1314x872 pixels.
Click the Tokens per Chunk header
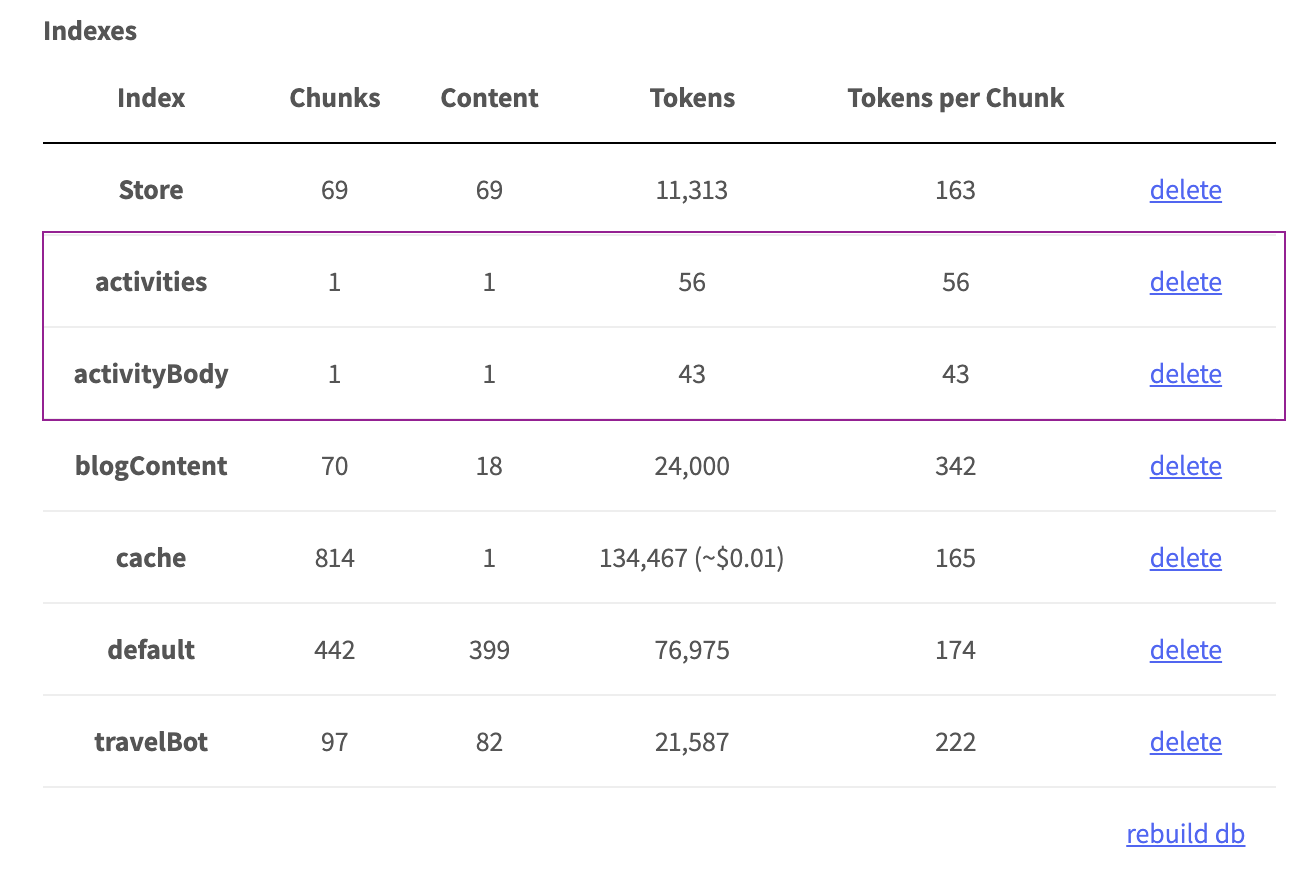pos(955,98)
